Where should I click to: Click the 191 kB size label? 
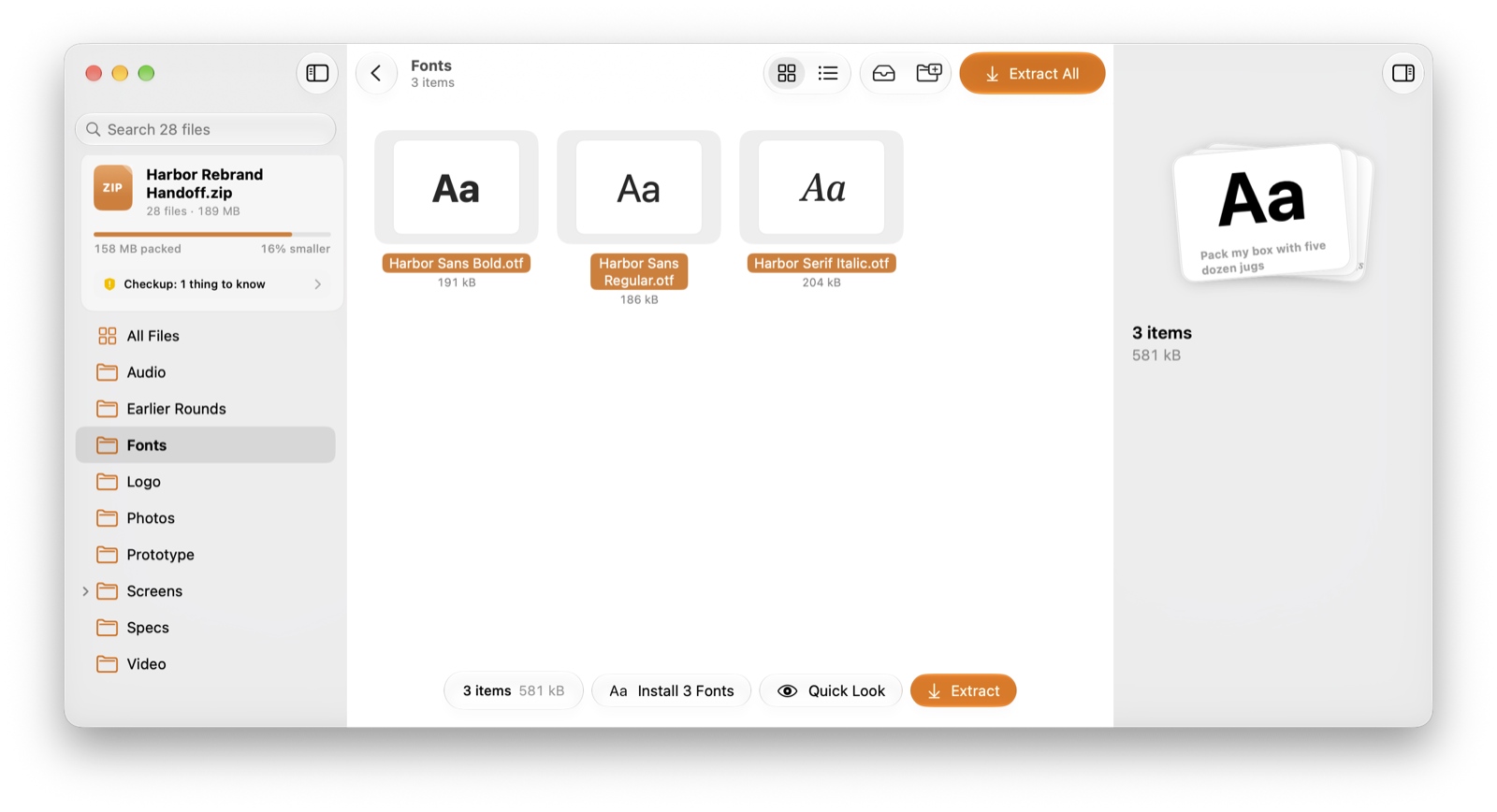[x=457, y=283]
